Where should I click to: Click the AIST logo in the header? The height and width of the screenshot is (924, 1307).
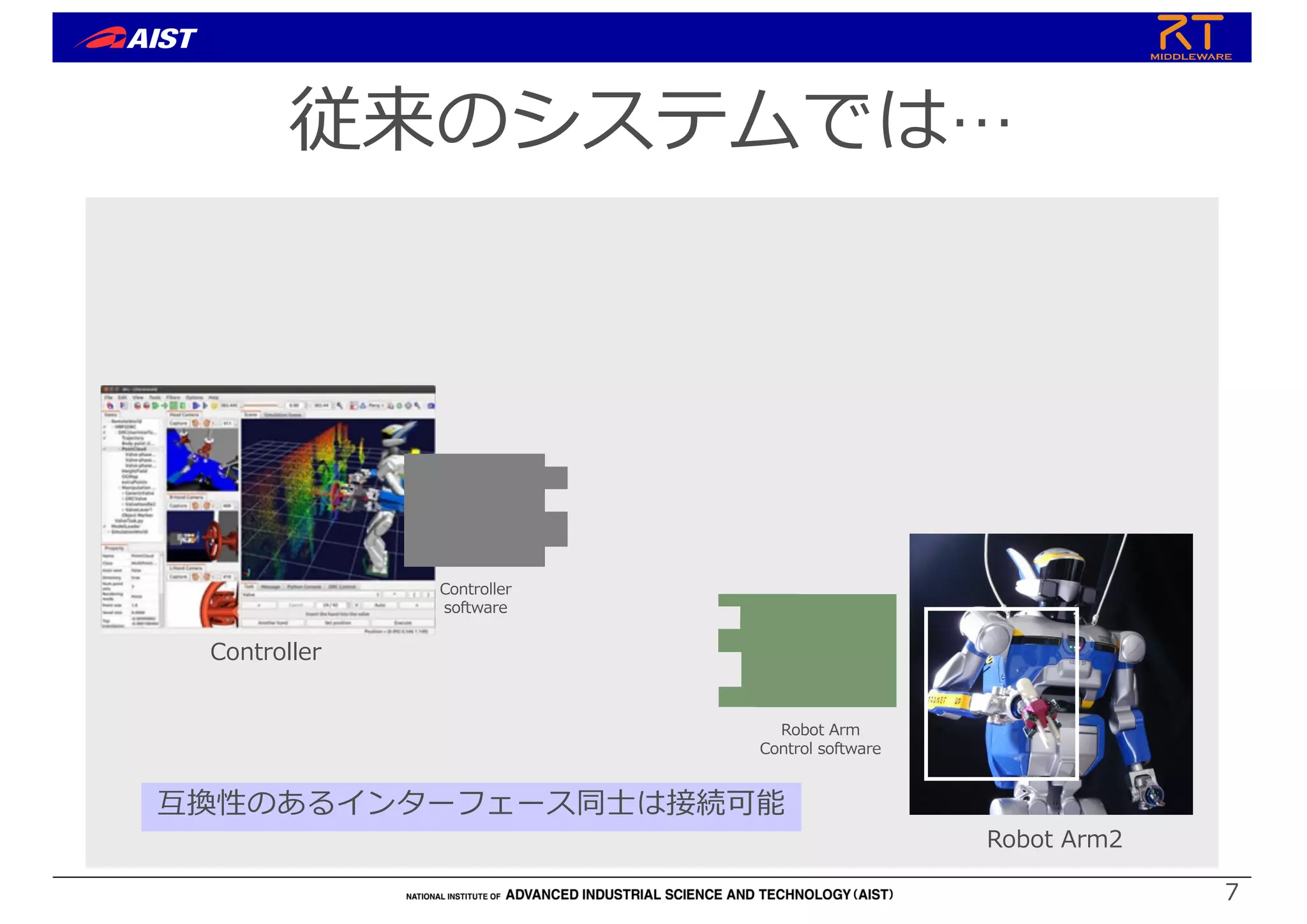coord(135,38)
